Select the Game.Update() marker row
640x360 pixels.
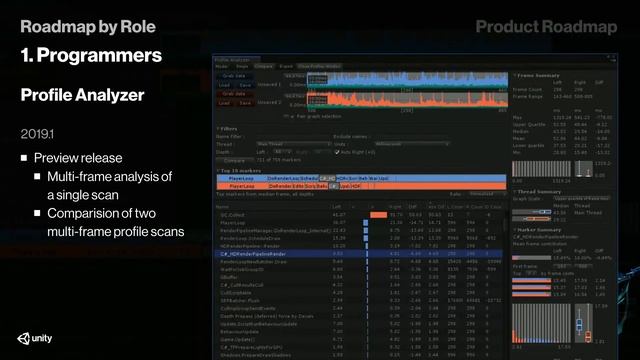(x=359, y=339)
